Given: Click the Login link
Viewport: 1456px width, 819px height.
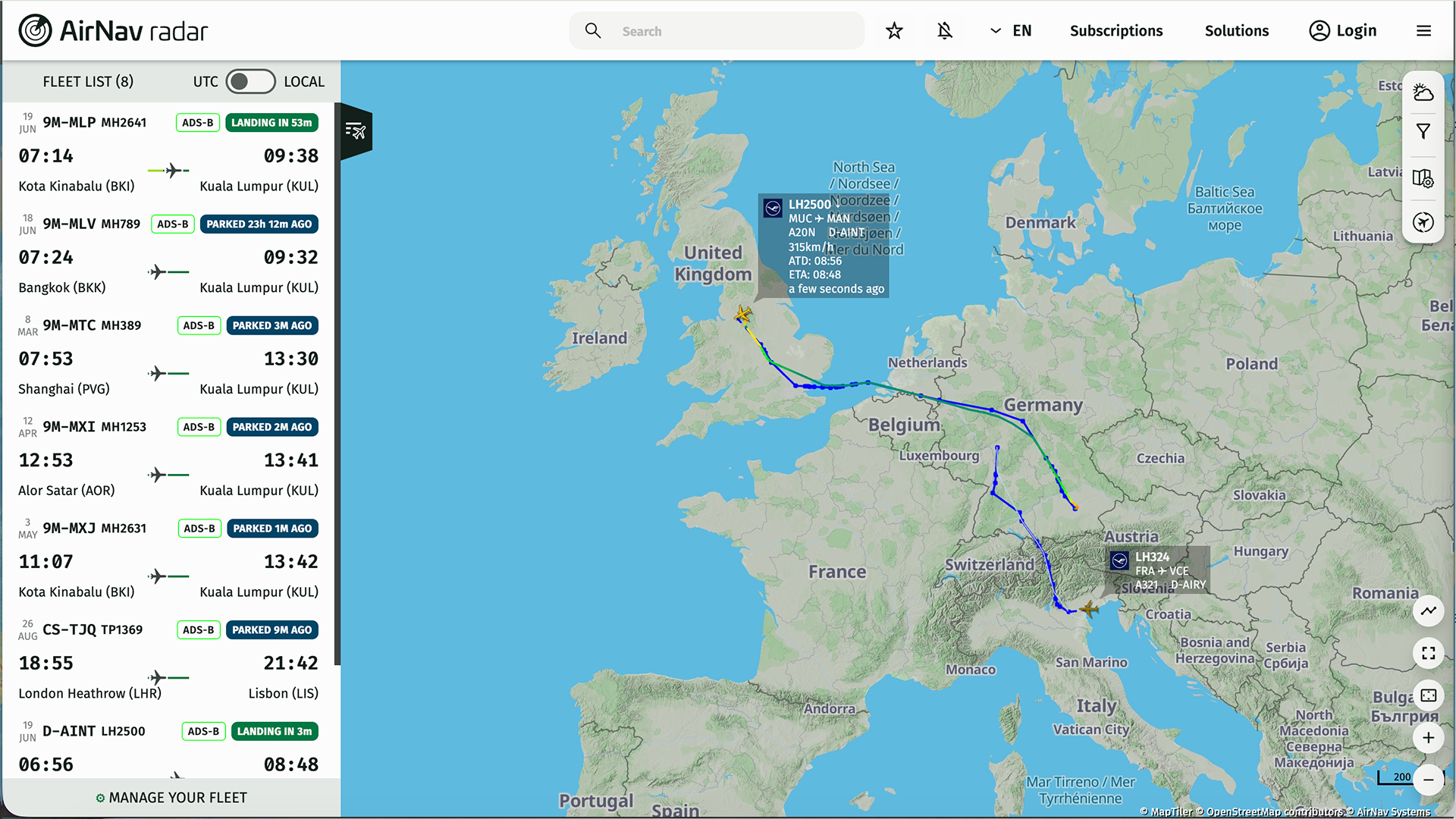Looking at the screenshot, I should [1356, 31].
